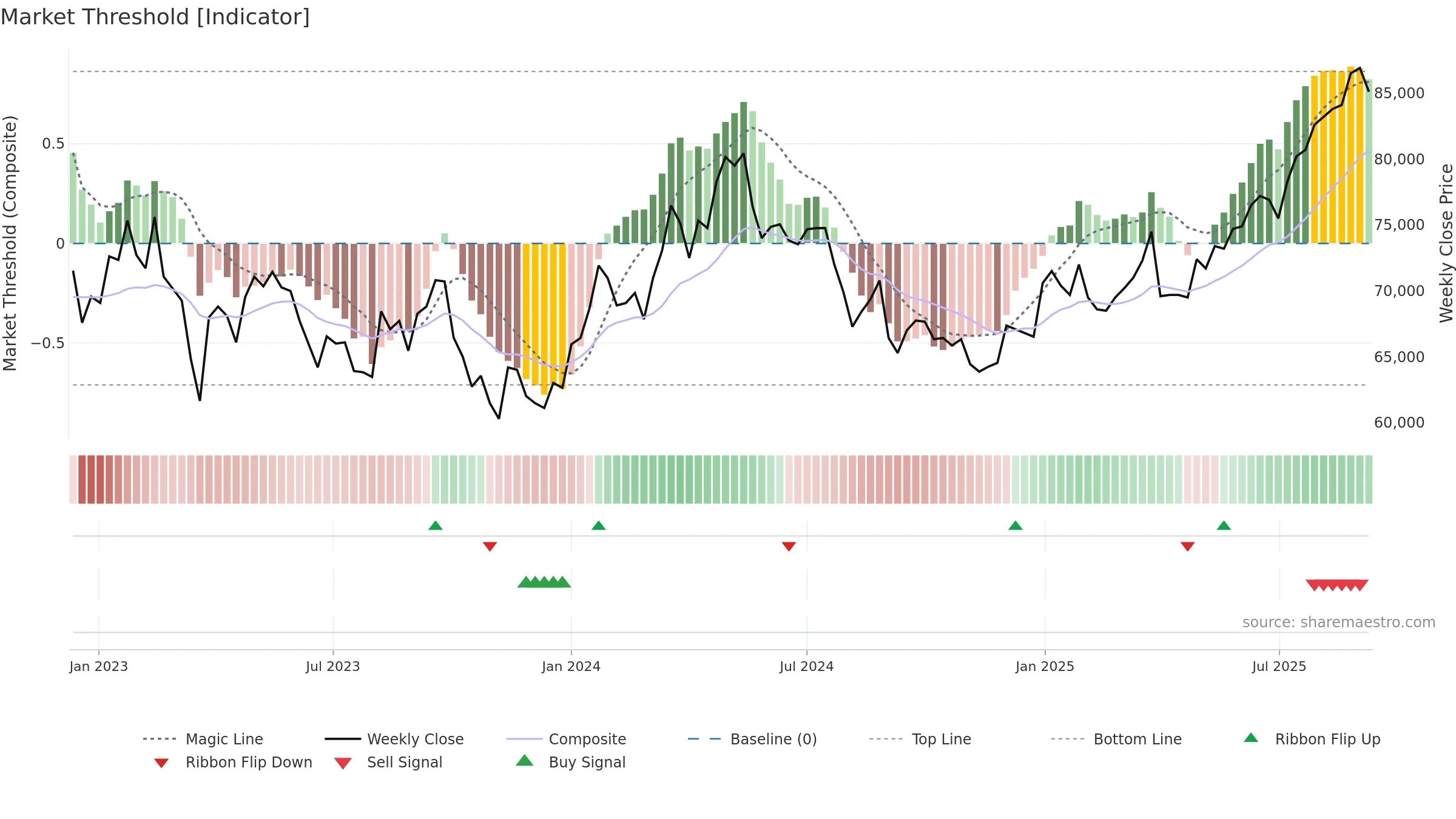Image resolution: width=1456 pixels, height=819 pixels.
Task: Click the Jan 2023 x-axis label
Action: [x=99, y=666]
